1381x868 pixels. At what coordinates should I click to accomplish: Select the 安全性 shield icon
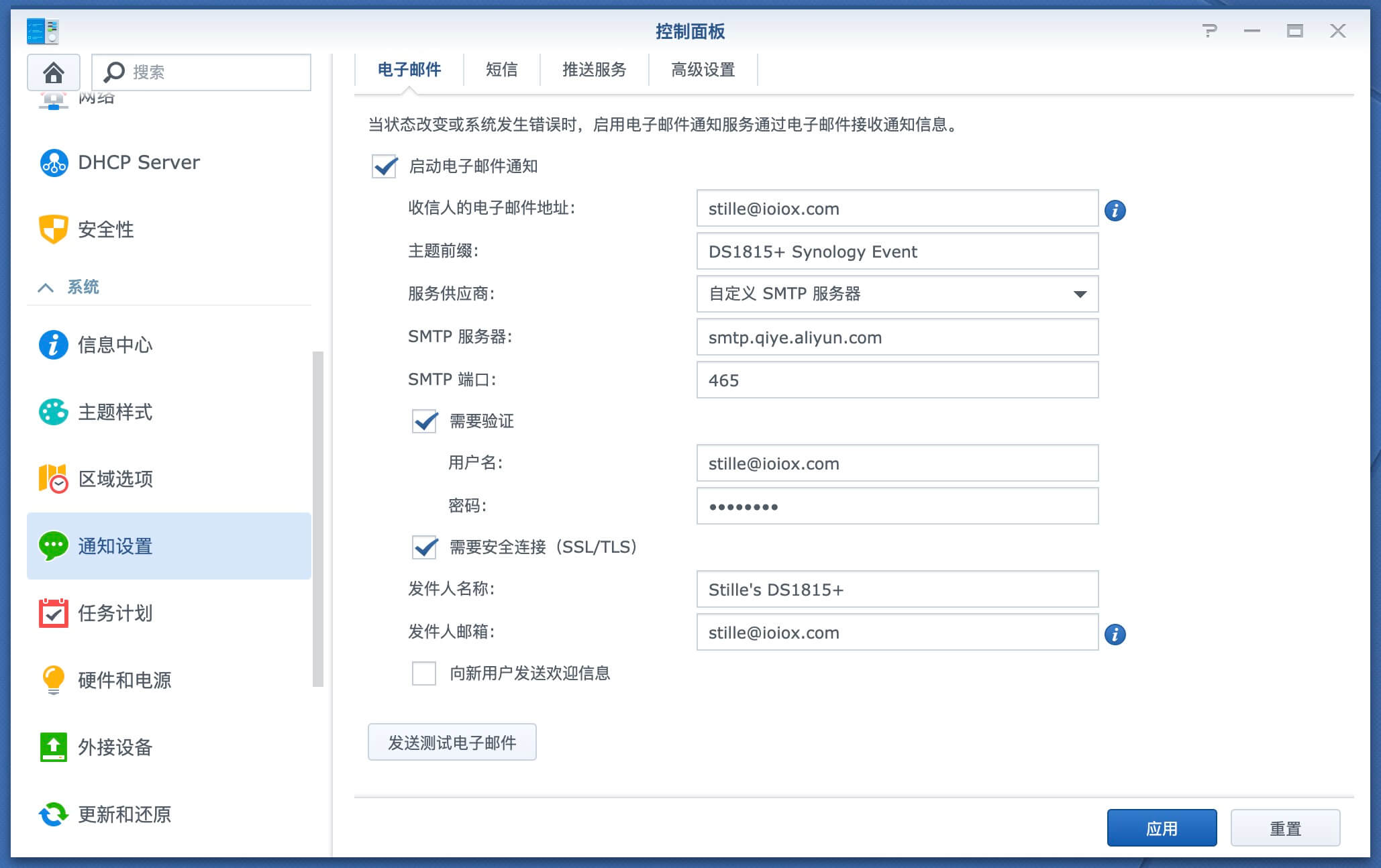pyautogui.click(x=53, y=229)
